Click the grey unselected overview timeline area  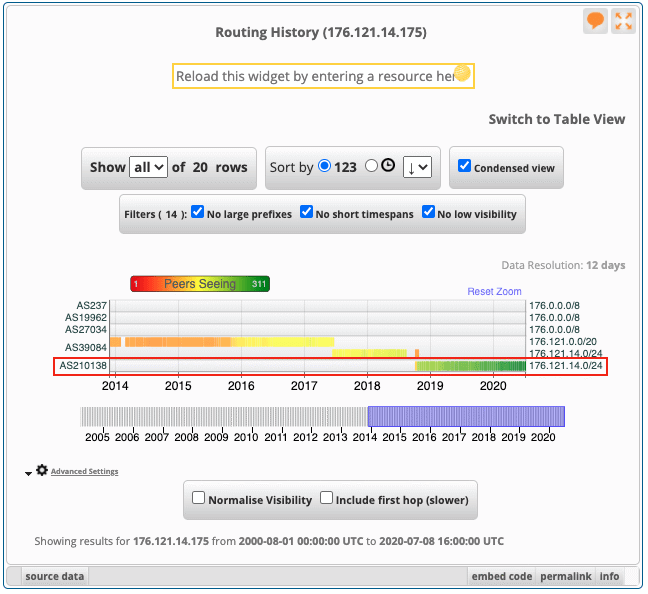tap(224, 416)
